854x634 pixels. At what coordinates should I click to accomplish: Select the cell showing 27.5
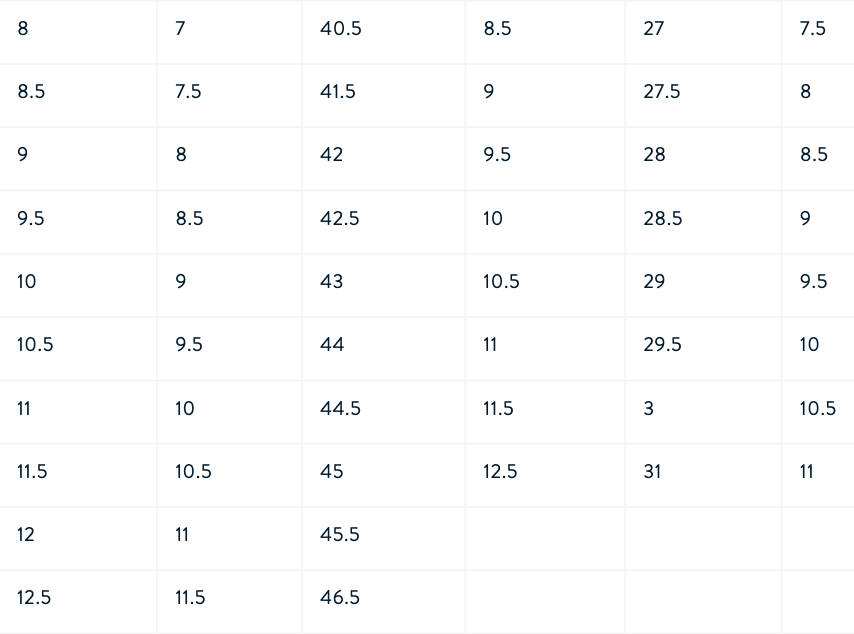(x=703, y=96)
